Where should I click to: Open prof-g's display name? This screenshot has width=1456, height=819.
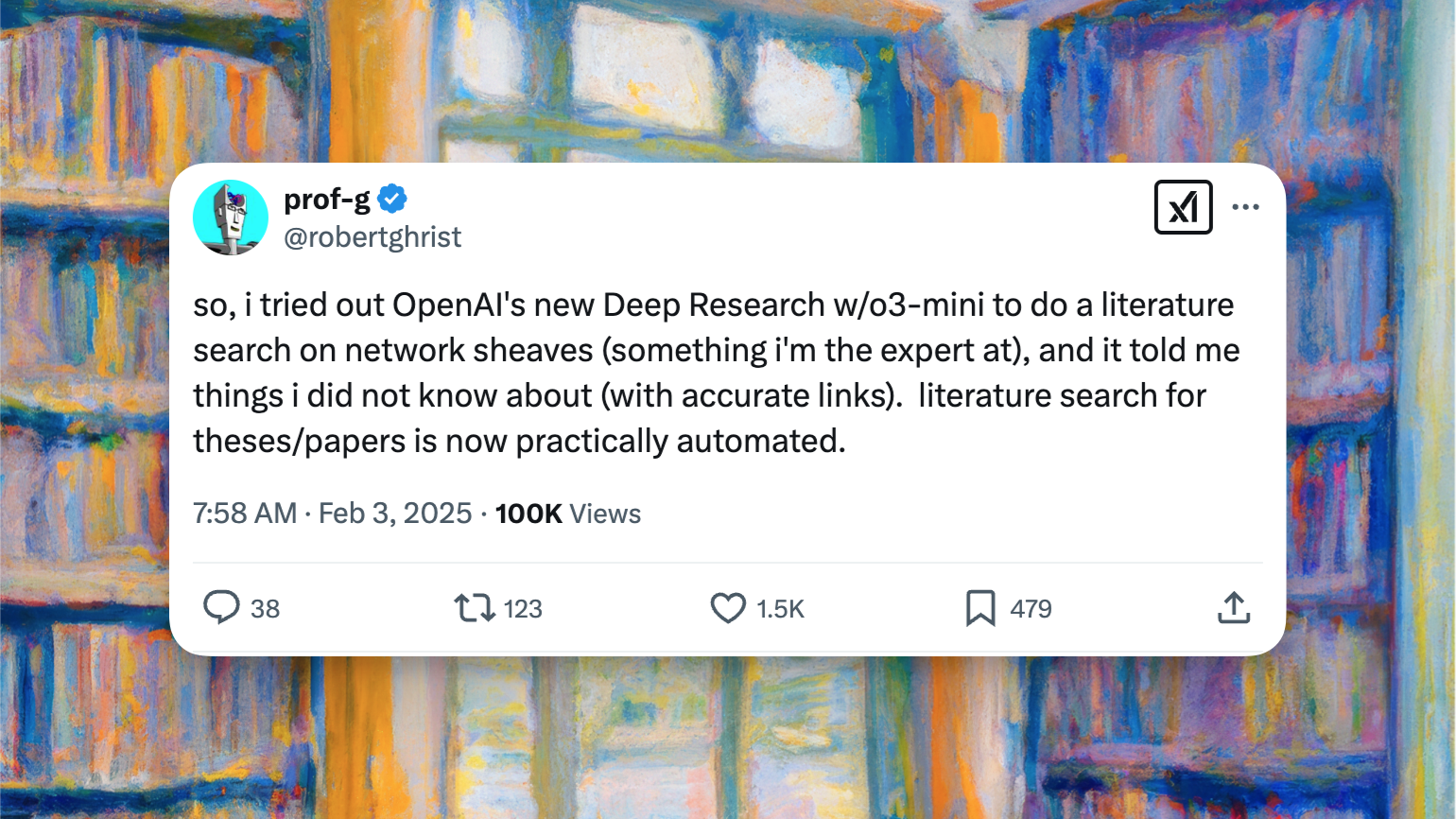click(326, 199)
